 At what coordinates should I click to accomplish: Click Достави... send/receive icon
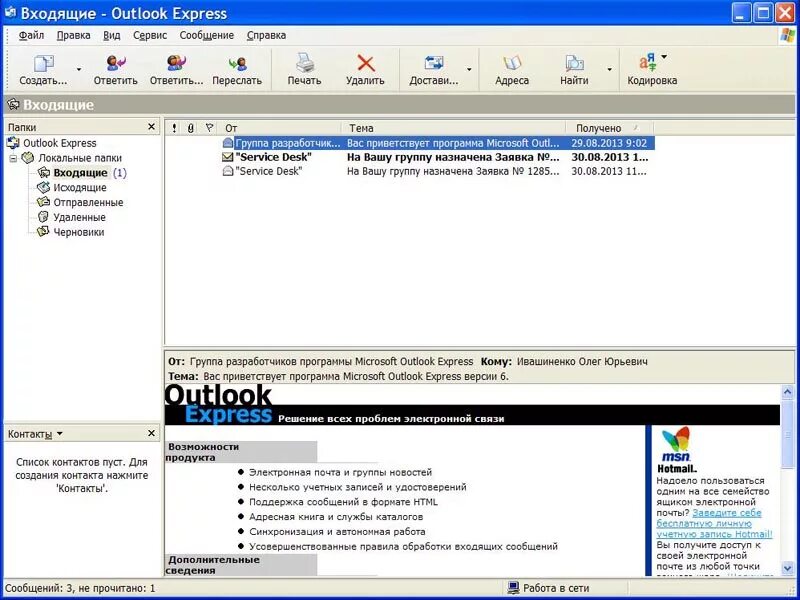tap(434, 64)
